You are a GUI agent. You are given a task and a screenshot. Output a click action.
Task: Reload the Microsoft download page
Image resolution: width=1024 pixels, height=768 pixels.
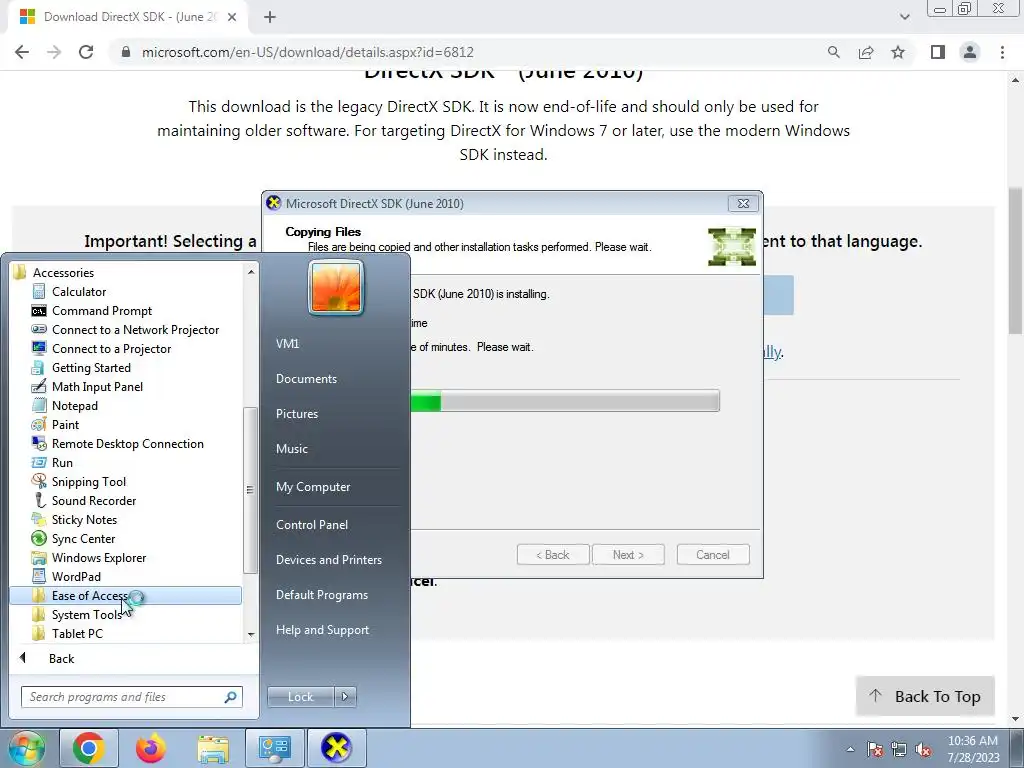point(86,52)
